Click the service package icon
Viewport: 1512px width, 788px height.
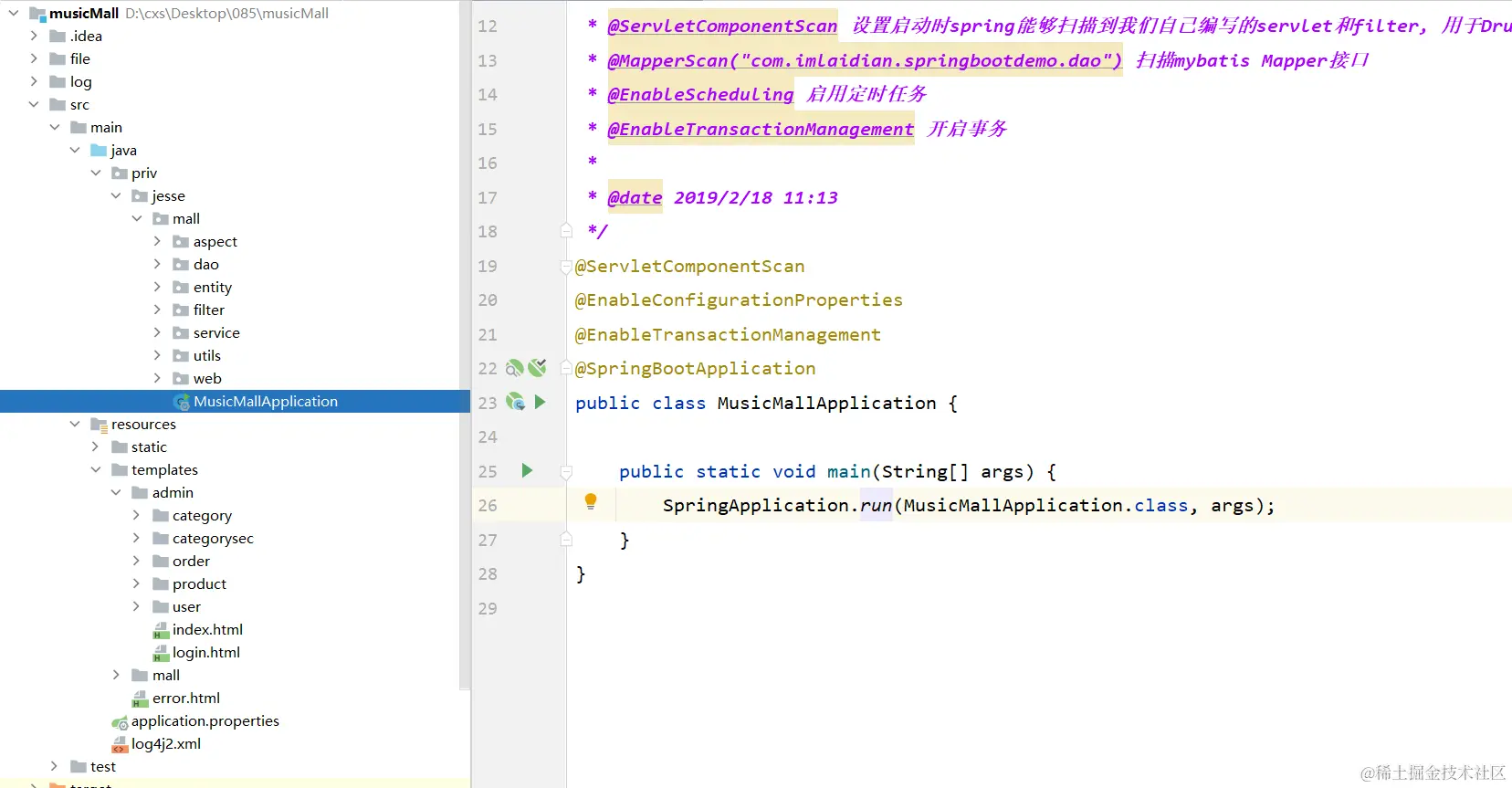[181, 333]
